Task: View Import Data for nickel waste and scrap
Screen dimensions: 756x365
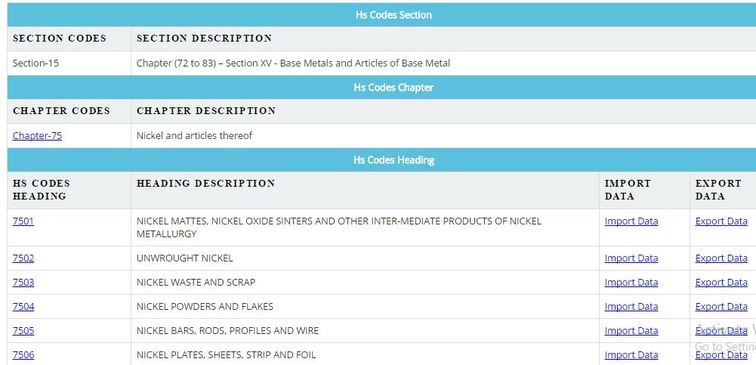Action: coord(631,282)
